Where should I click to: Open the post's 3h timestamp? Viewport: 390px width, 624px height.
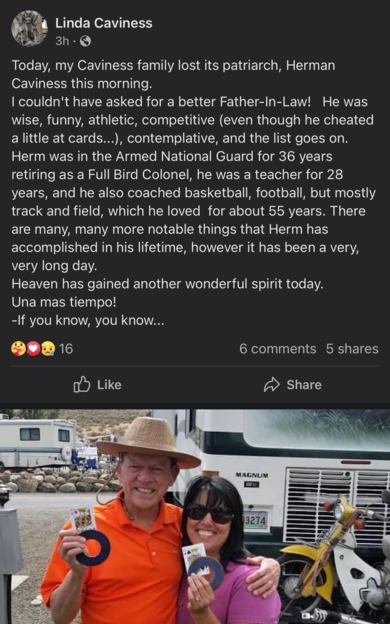[x=62, y=41]
